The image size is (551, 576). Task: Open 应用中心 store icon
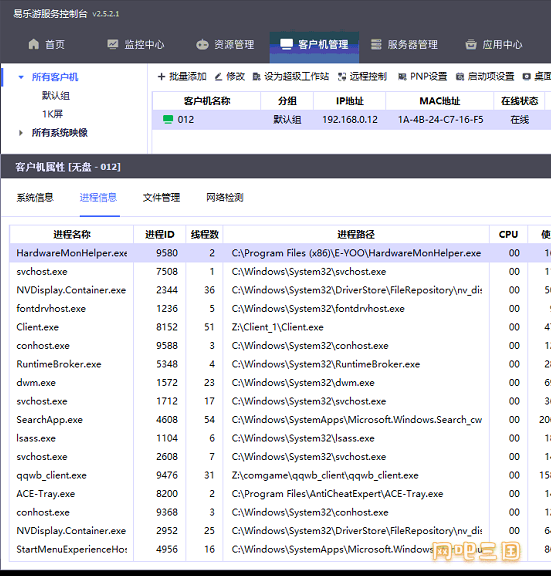471,44
